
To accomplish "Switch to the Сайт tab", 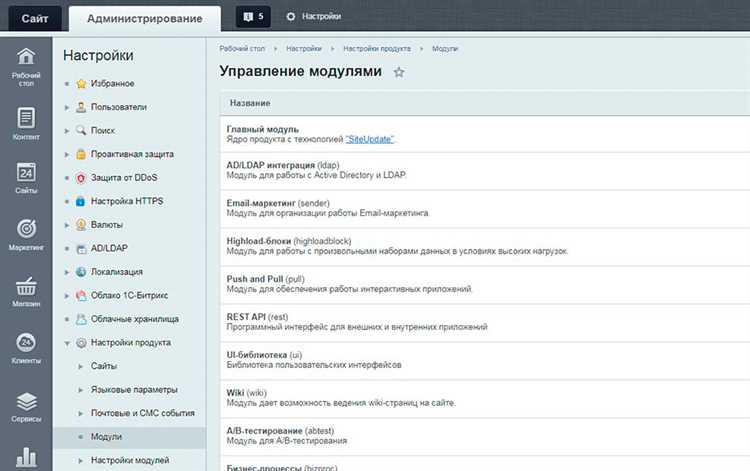I will (x=35, y=18).
